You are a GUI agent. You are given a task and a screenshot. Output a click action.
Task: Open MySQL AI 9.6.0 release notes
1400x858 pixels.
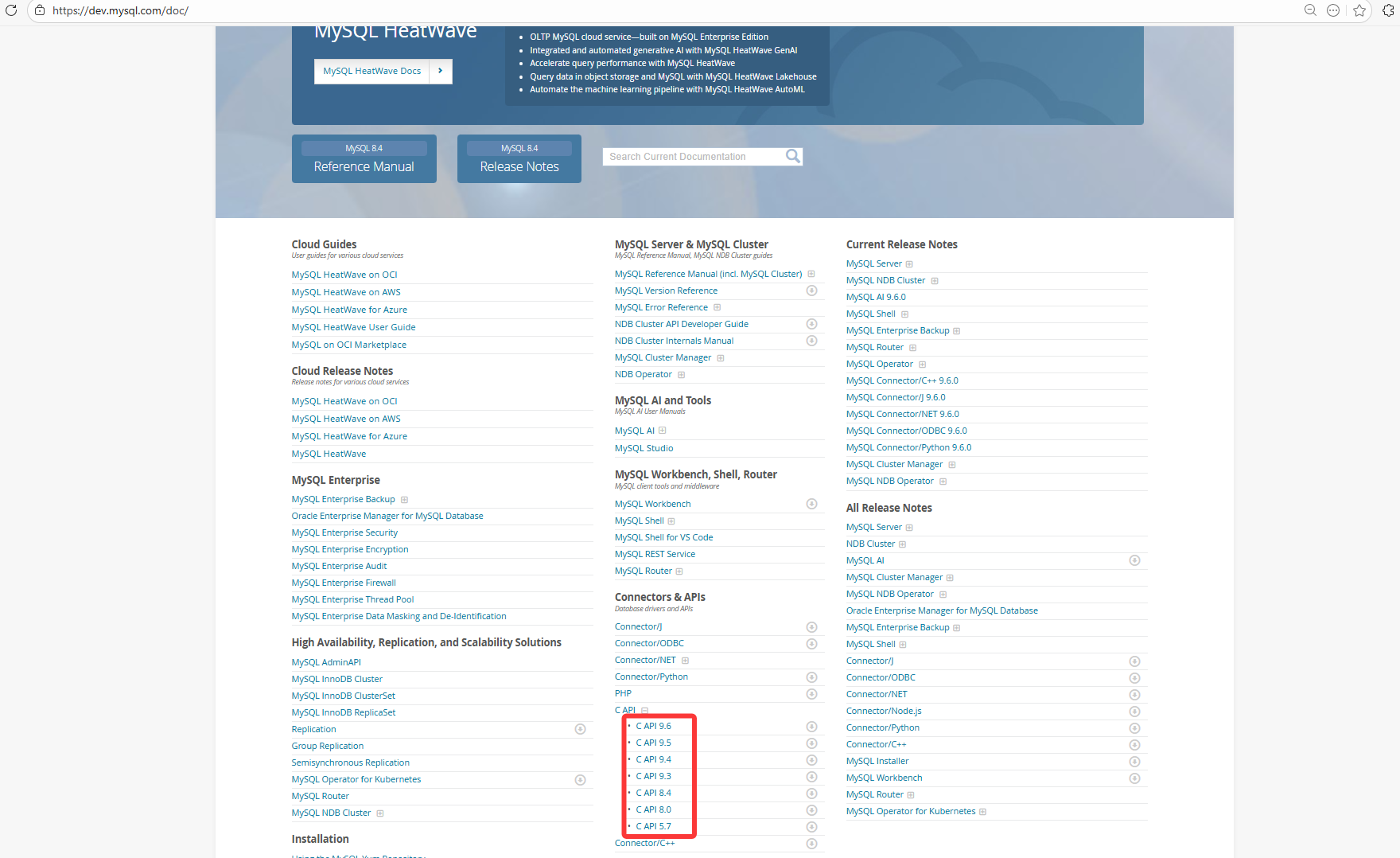point(876,297)
